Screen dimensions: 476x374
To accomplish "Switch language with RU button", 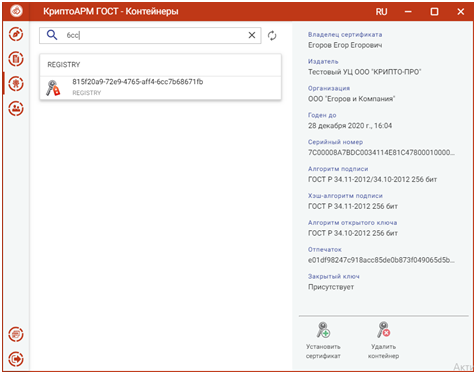I will tap(381, 12).
